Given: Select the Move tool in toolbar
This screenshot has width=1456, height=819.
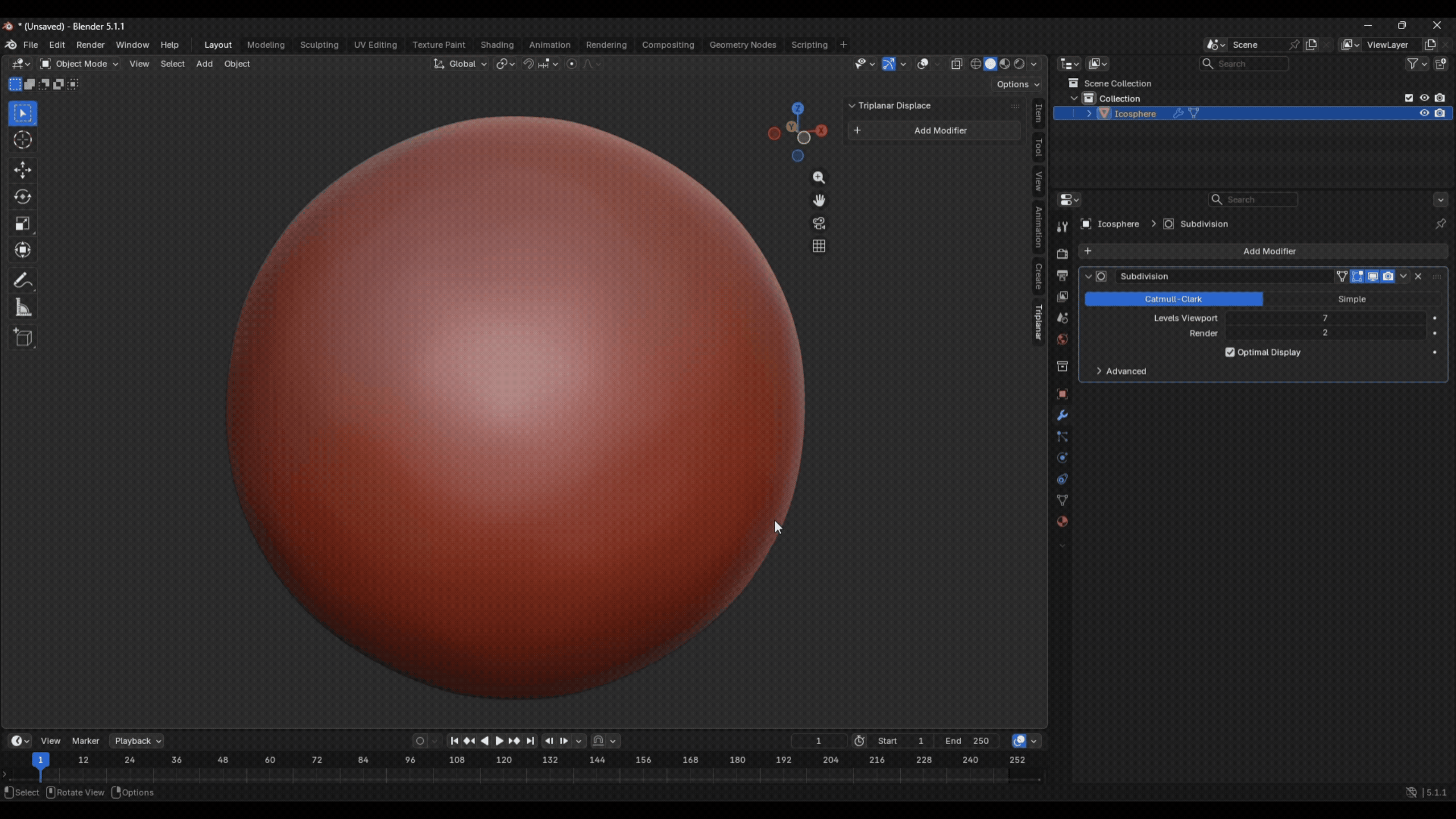Looking at the screenshot, I should point(23,169).
